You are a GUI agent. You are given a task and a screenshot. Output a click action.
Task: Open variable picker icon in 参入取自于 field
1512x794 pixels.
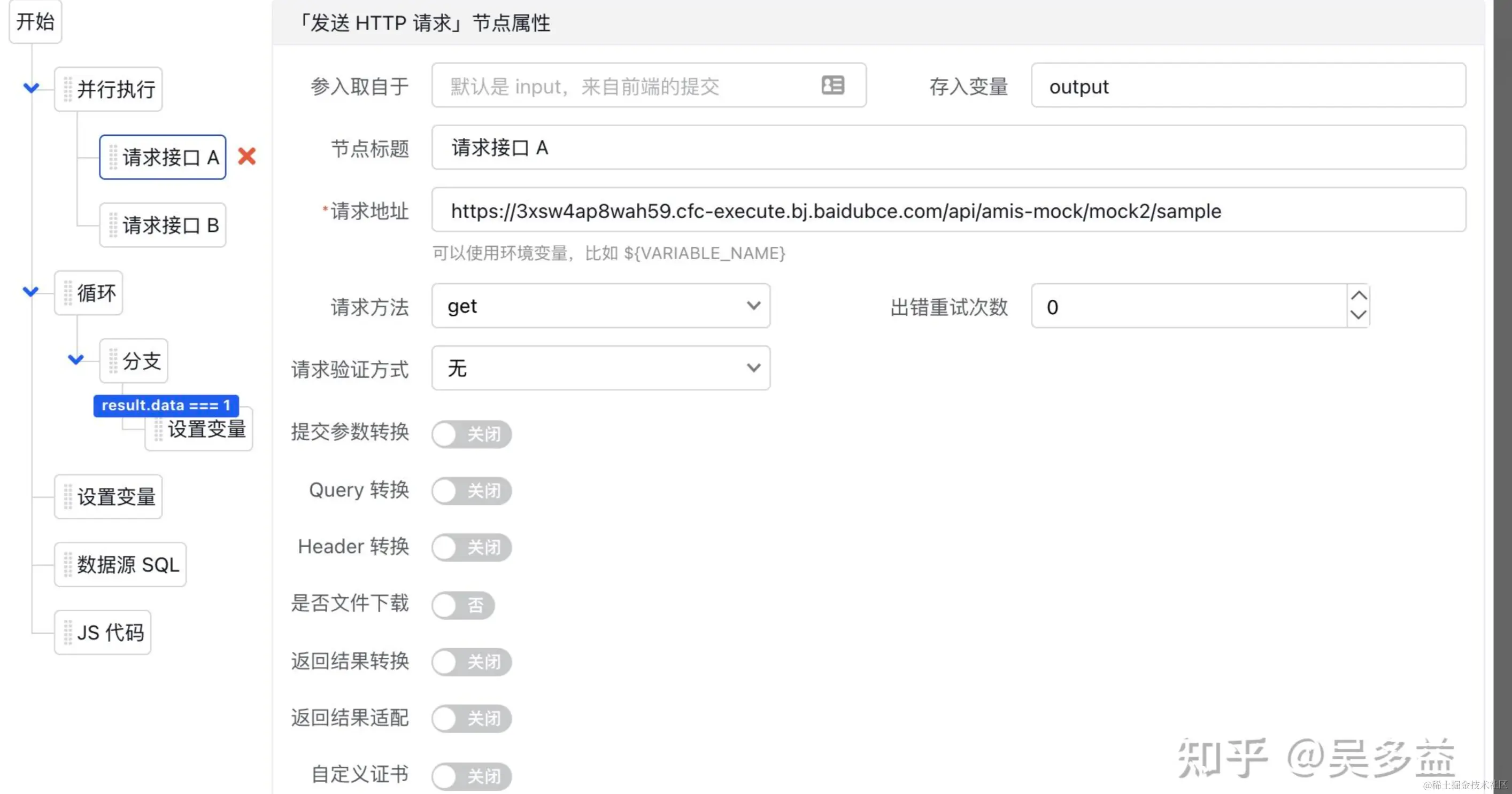832,85
